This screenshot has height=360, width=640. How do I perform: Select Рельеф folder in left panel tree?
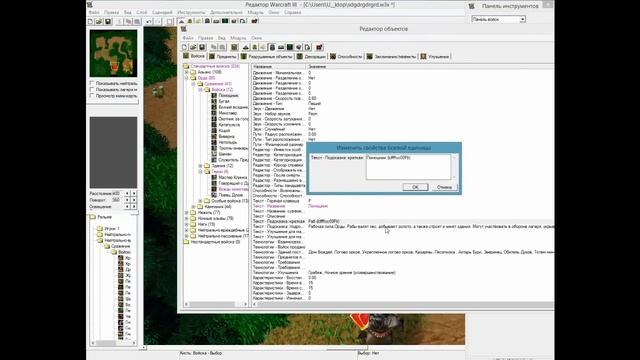click(x=104, y=217)
